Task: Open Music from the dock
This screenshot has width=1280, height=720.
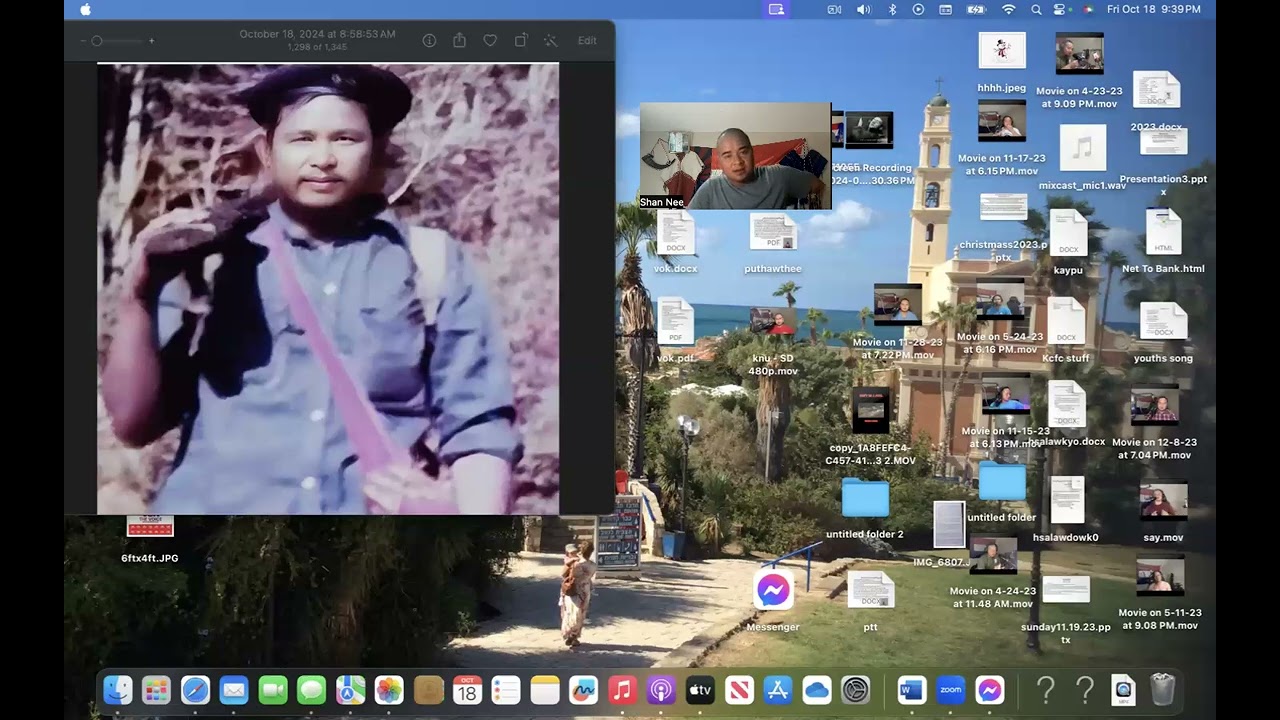Action: [x=622, y=690]
